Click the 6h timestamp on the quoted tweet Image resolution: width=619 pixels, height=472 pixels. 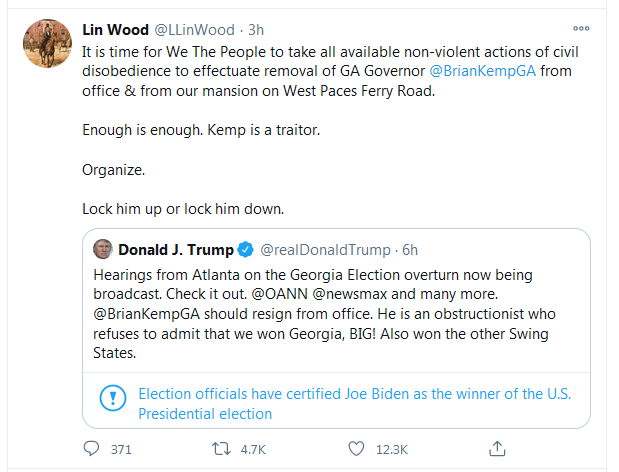(x=409, y=249)
